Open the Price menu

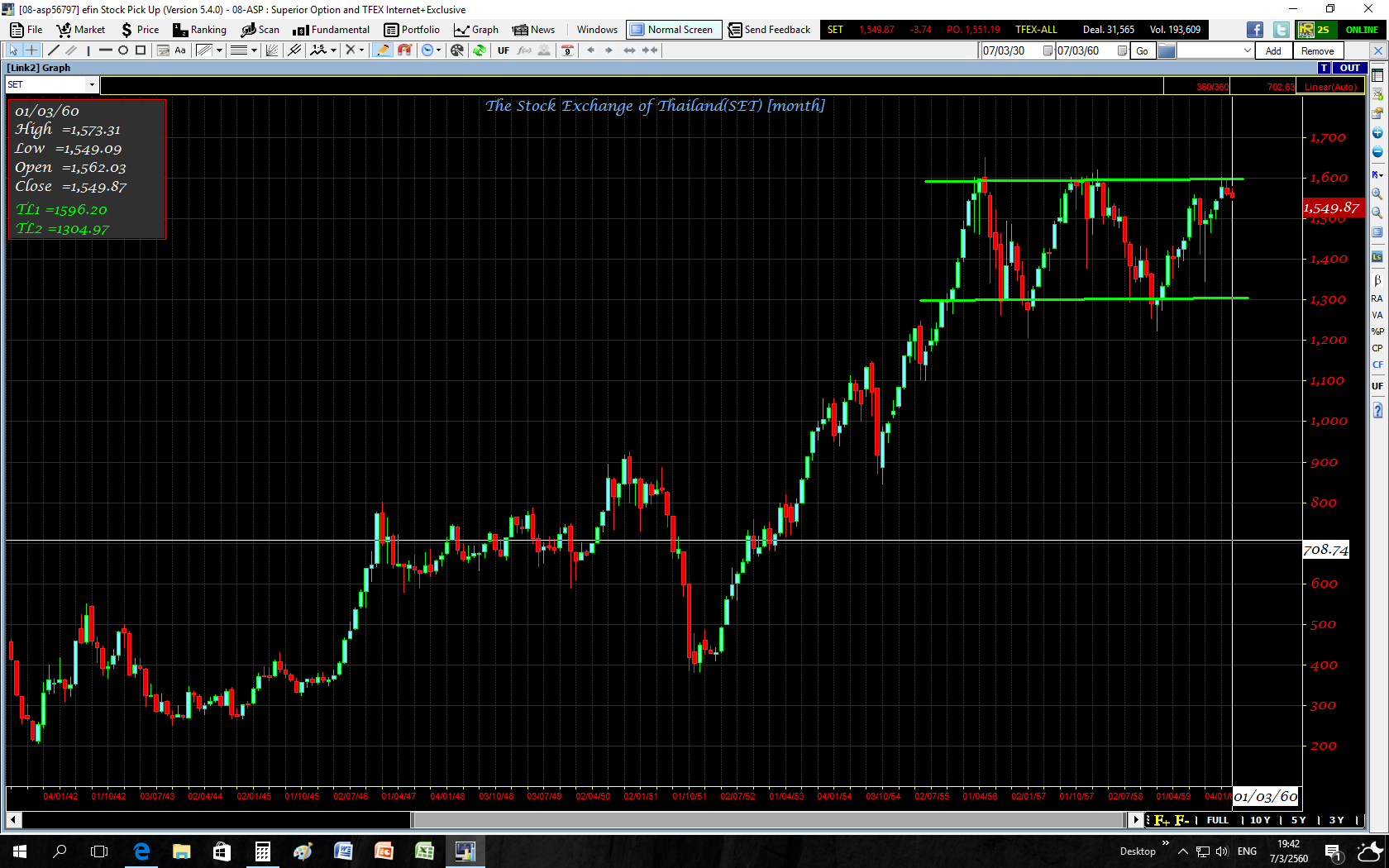coord(140,30)
